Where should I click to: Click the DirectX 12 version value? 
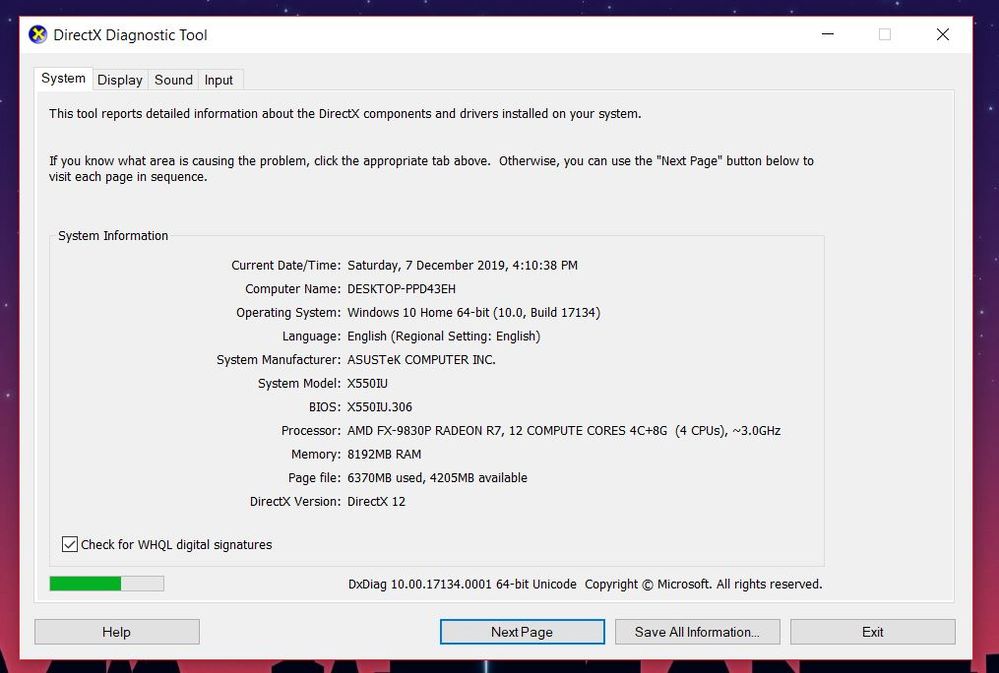point(376,501)
